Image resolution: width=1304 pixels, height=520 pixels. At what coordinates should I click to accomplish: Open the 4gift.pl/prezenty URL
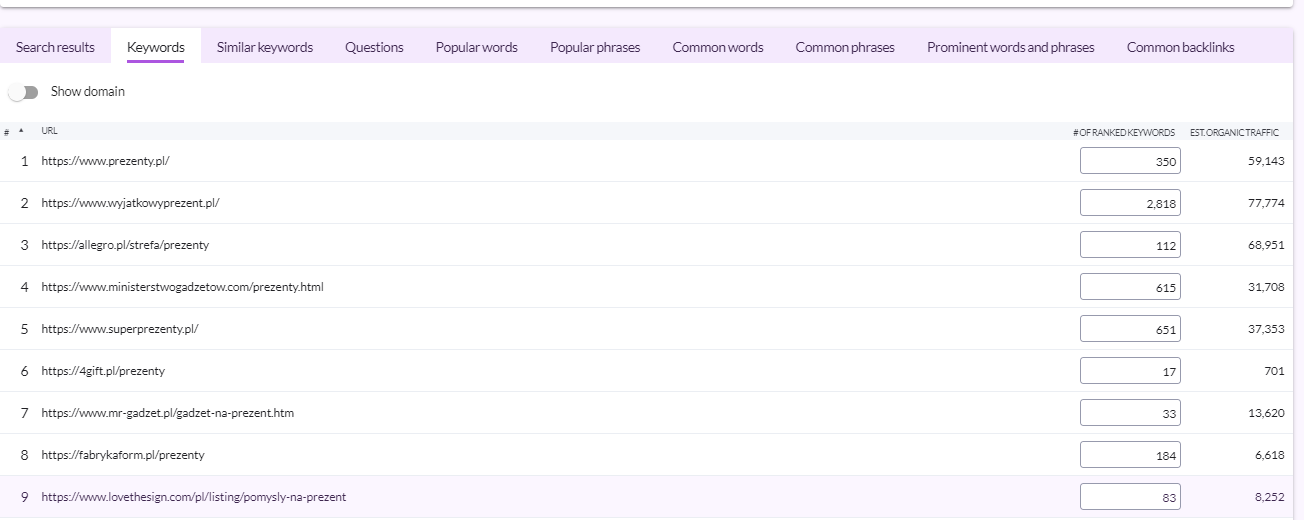[103, 371]
